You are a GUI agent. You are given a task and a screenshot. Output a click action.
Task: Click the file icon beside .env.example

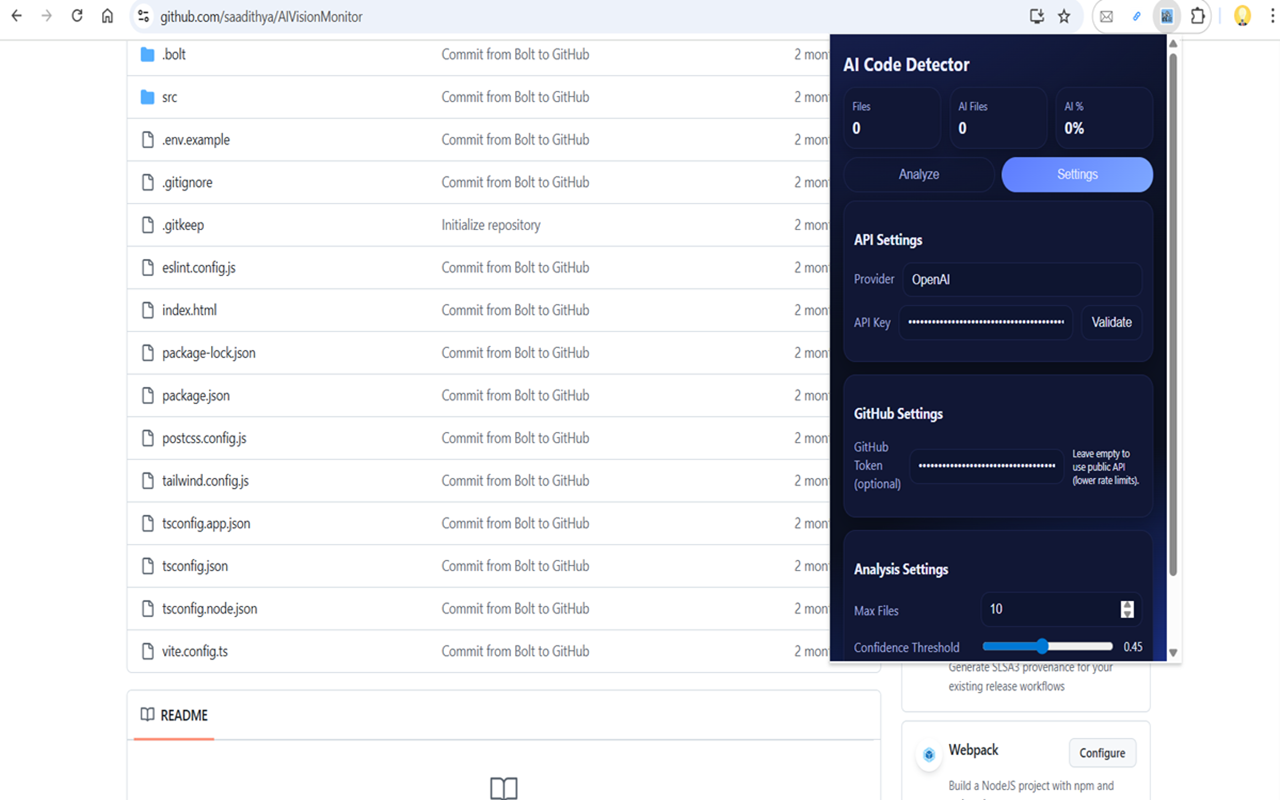pyautogui.click(x=148, y=140)
